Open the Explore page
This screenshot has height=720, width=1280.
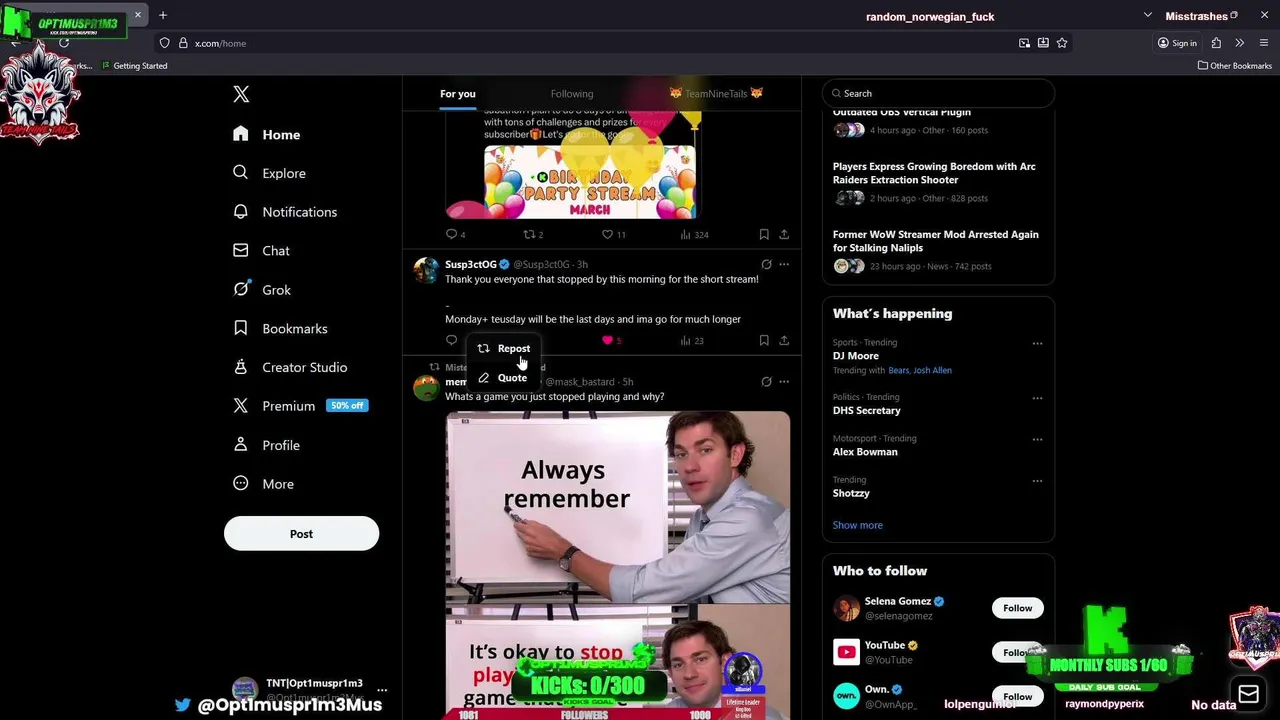pyautogui.click(x=269, y=173)
